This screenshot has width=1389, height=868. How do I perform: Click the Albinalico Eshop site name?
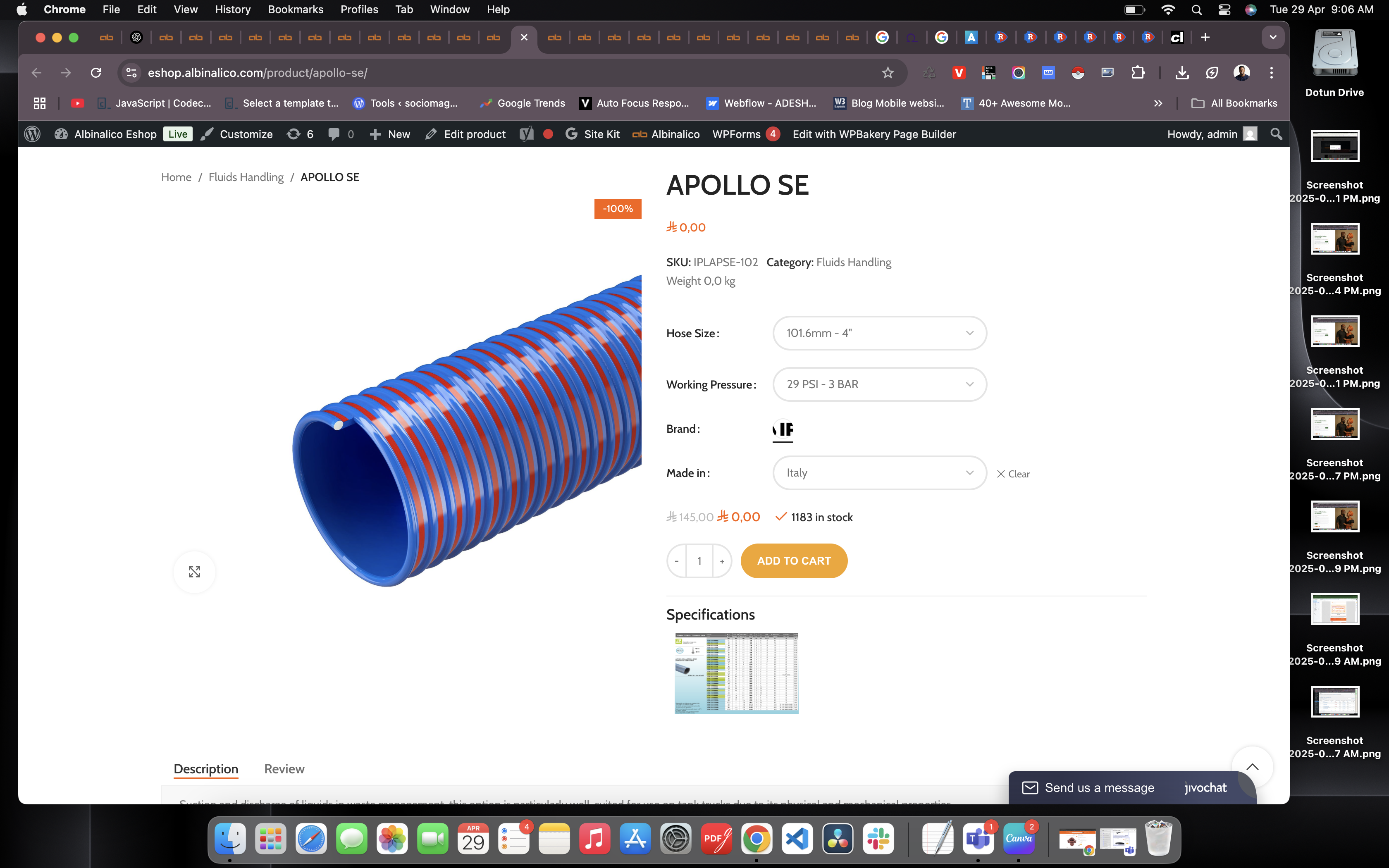pos(115,134)
